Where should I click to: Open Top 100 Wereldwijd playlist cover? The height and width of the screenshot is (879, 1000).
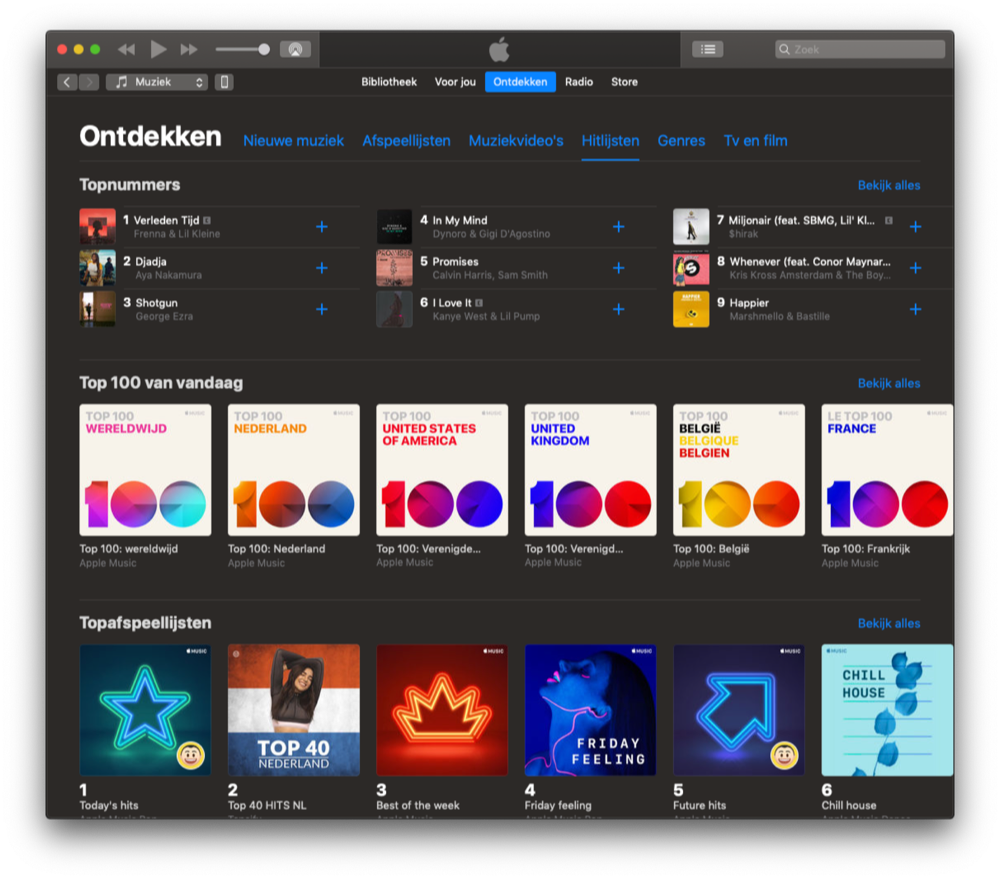tap(145, 470)
